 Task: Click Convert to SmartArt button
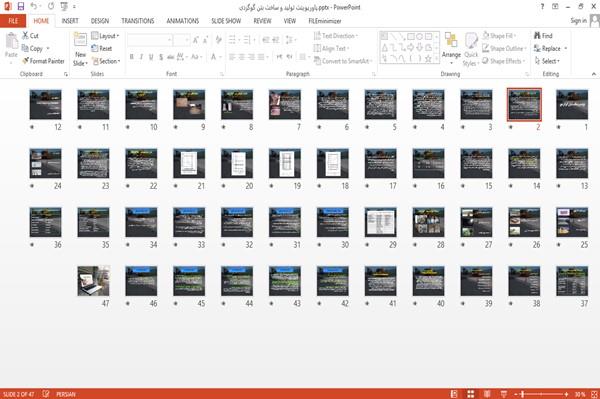(x=343, y=61)
